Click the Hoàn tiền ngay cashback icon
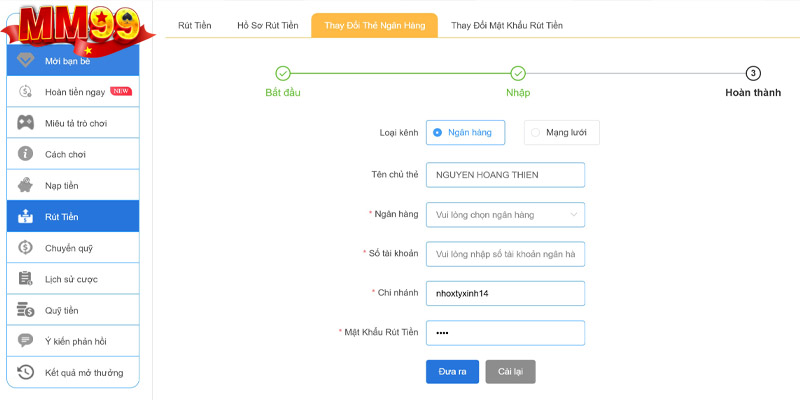This screenshot has width=800, height=400. [26, 92]
